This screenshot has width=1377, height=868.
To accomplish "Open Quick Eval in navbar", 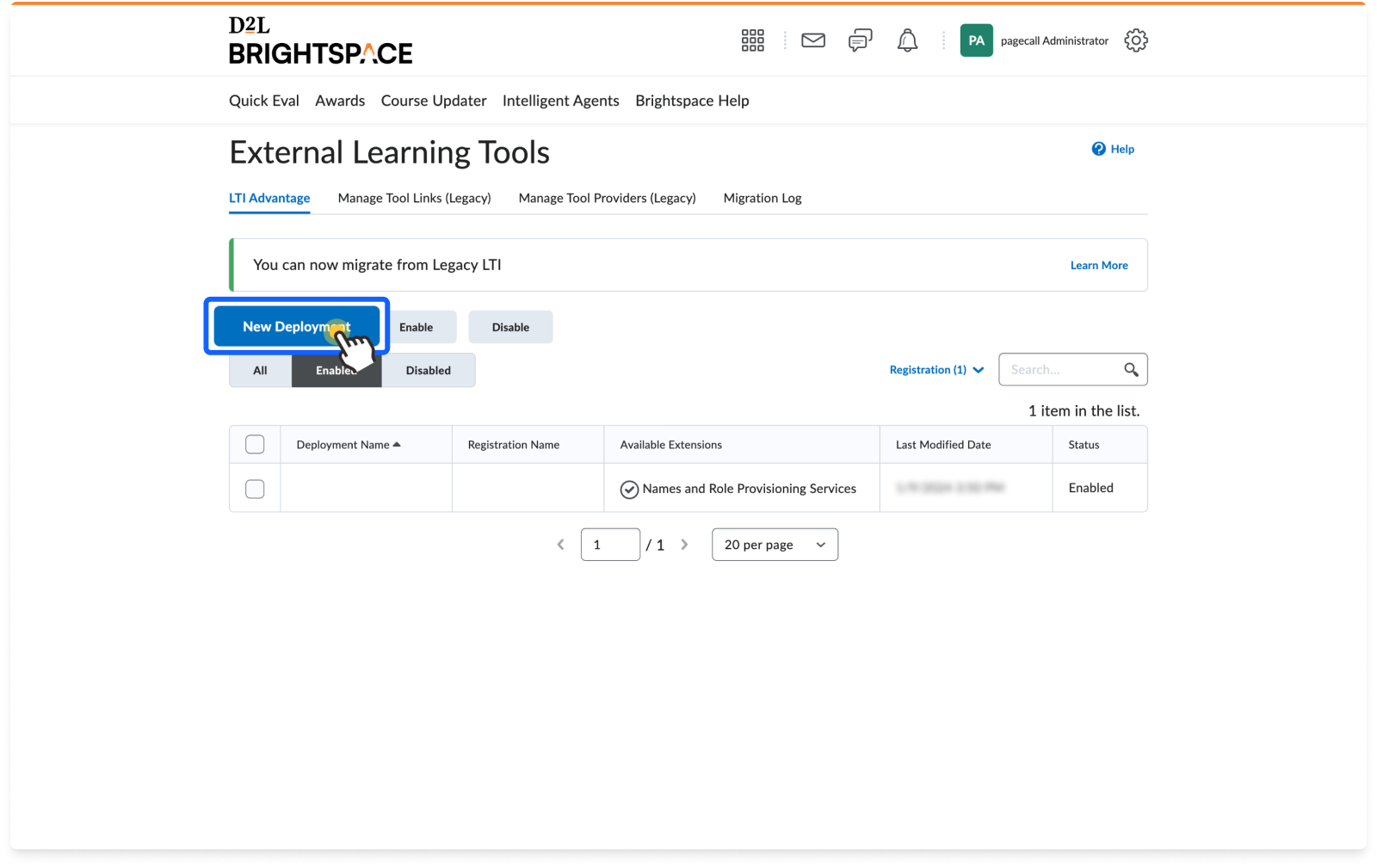I will 264,101.
